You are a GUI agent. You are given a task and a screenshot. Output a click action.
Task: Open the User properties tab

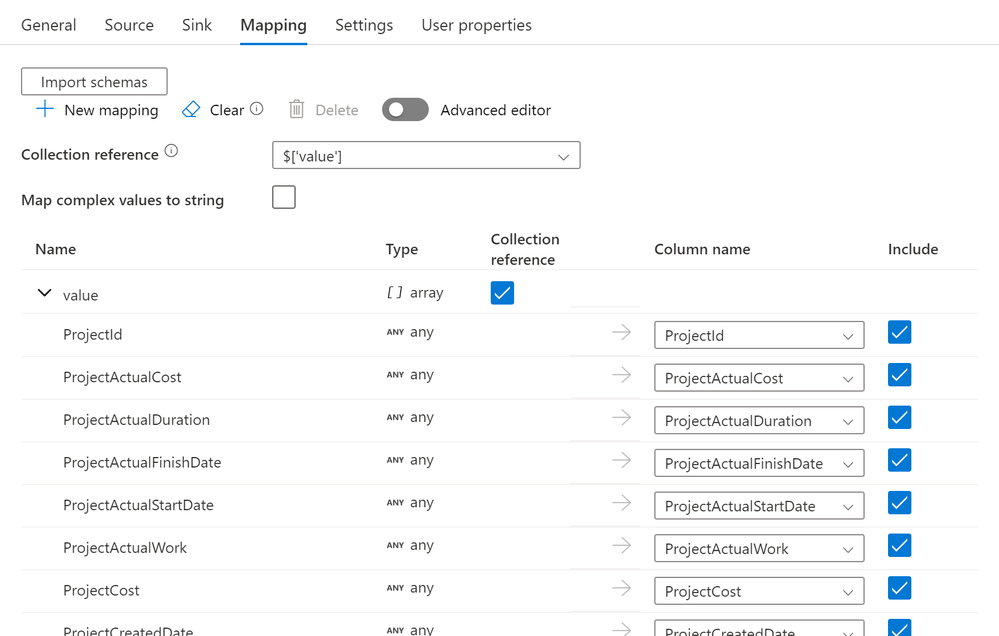click(x=477, y=25)
